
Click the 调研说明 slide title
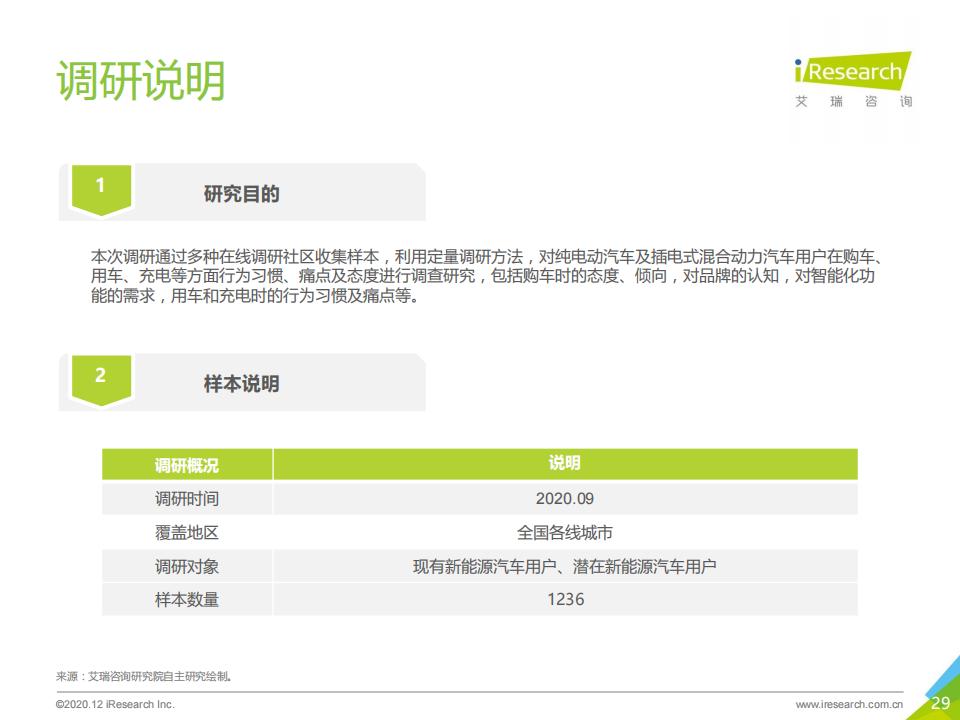click(141, 81)
